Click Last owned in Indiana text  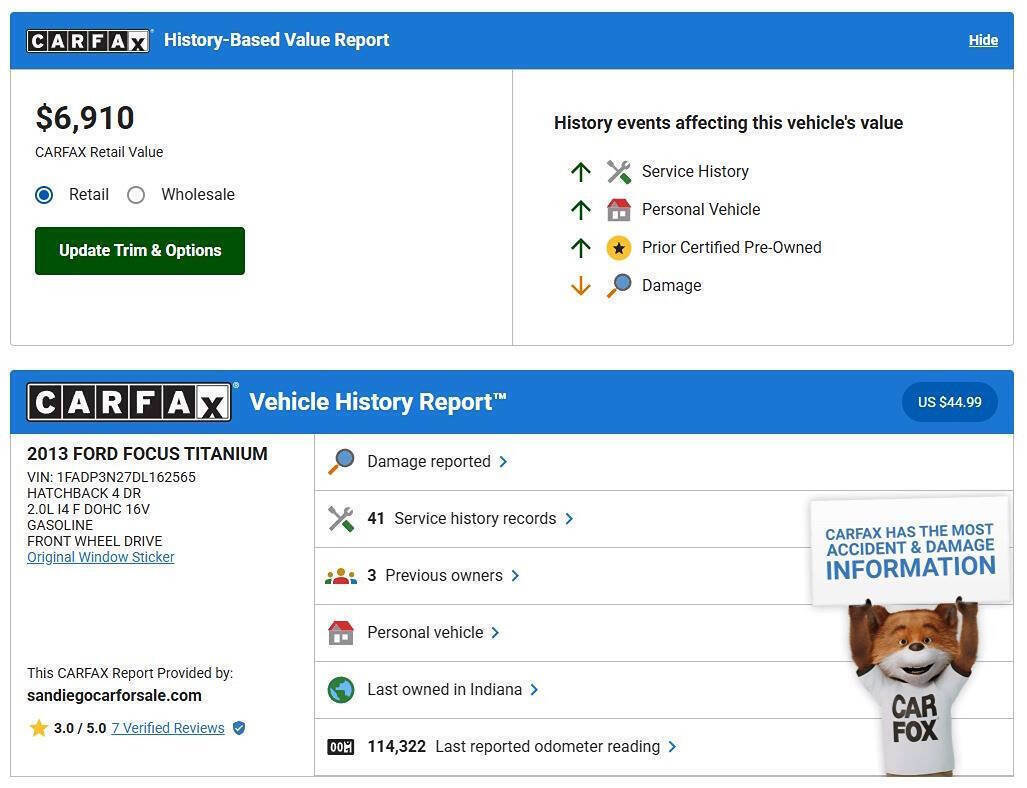(x=445, y=690)
